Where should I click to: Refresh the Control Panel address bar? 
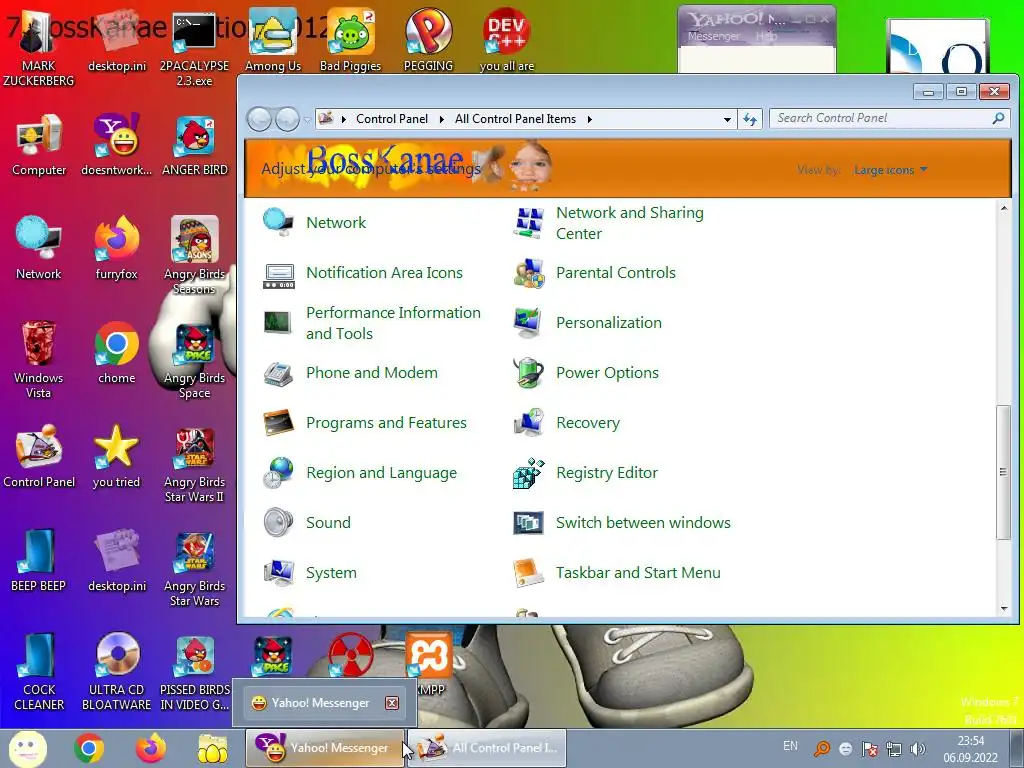tap(750, 120)
